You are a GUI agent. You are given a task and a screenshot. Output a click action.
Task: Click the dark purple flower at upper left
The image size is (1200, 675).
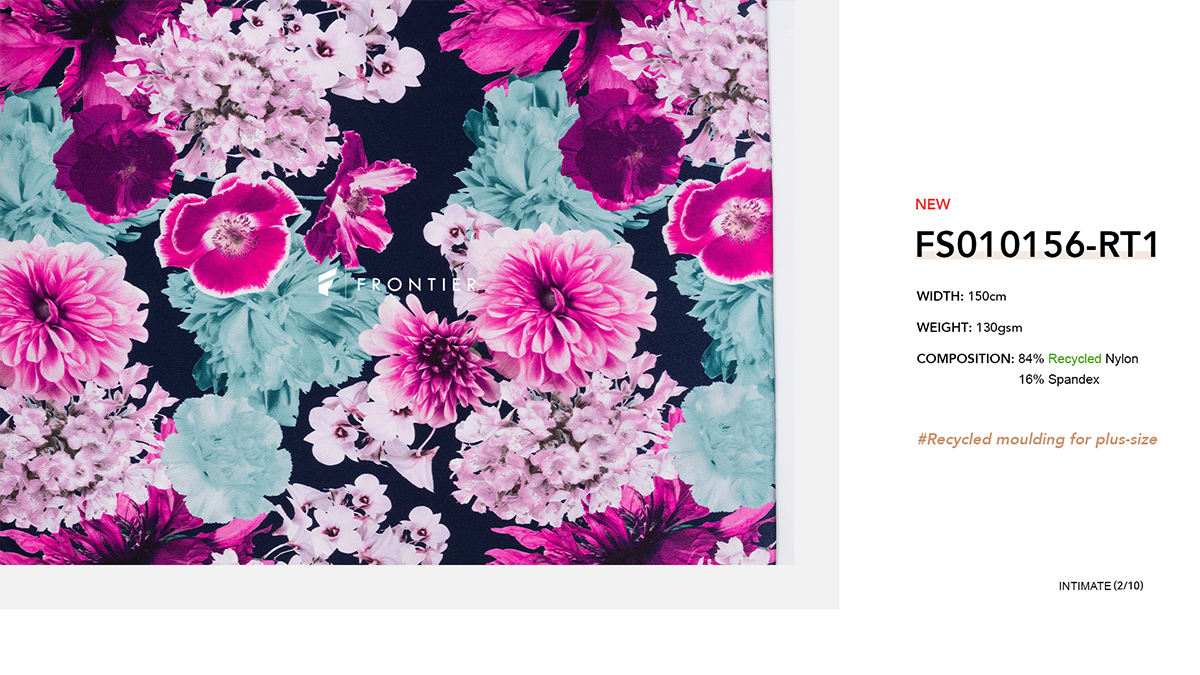113,160
